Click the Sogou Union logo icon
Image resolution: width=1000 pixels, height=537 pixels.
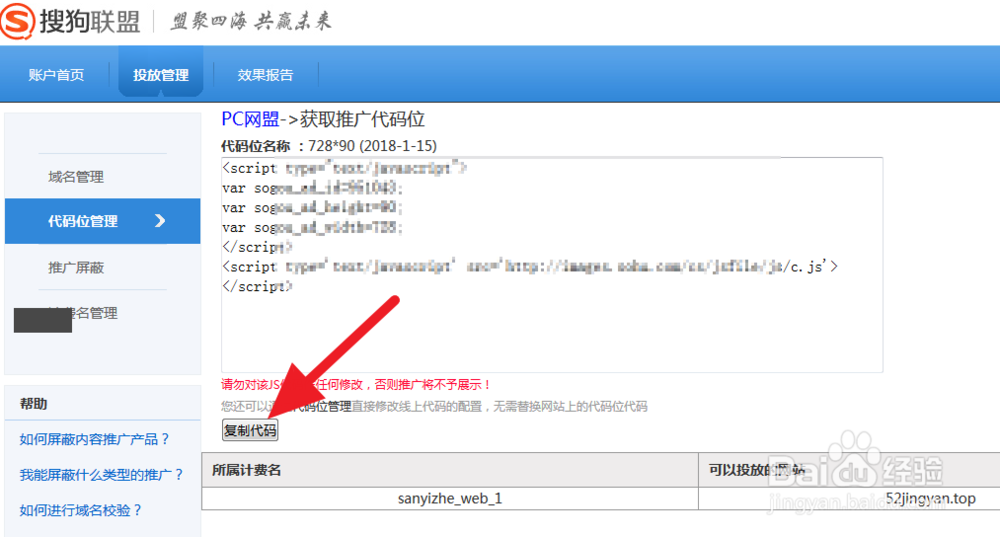pyautogui.click(x=17, y=21)
